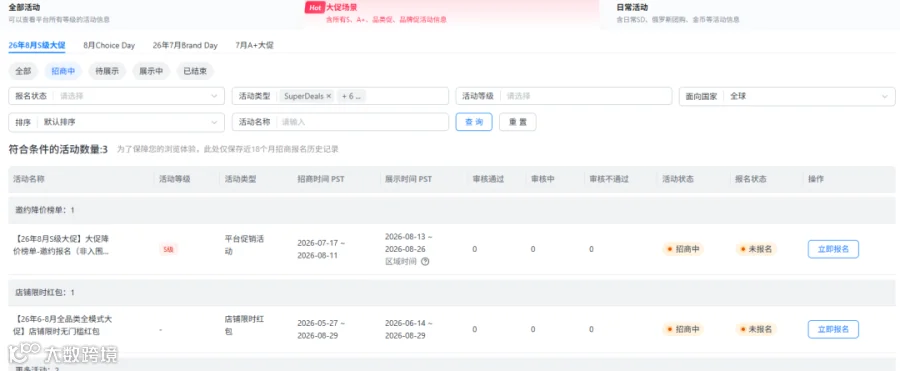The image size is (900, 371).
Task: Open the 大促降价榜单-邀约报名 activity name
Action: coord(61,244)
